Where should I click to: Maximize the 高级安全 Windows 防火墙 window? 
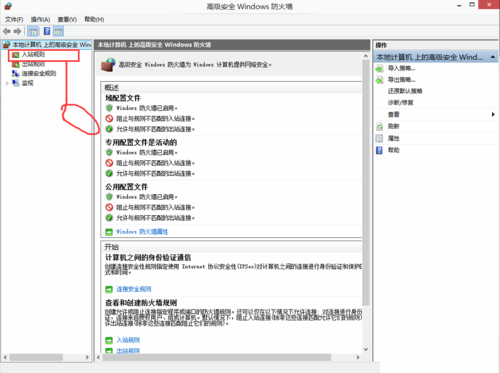(472, 5)
